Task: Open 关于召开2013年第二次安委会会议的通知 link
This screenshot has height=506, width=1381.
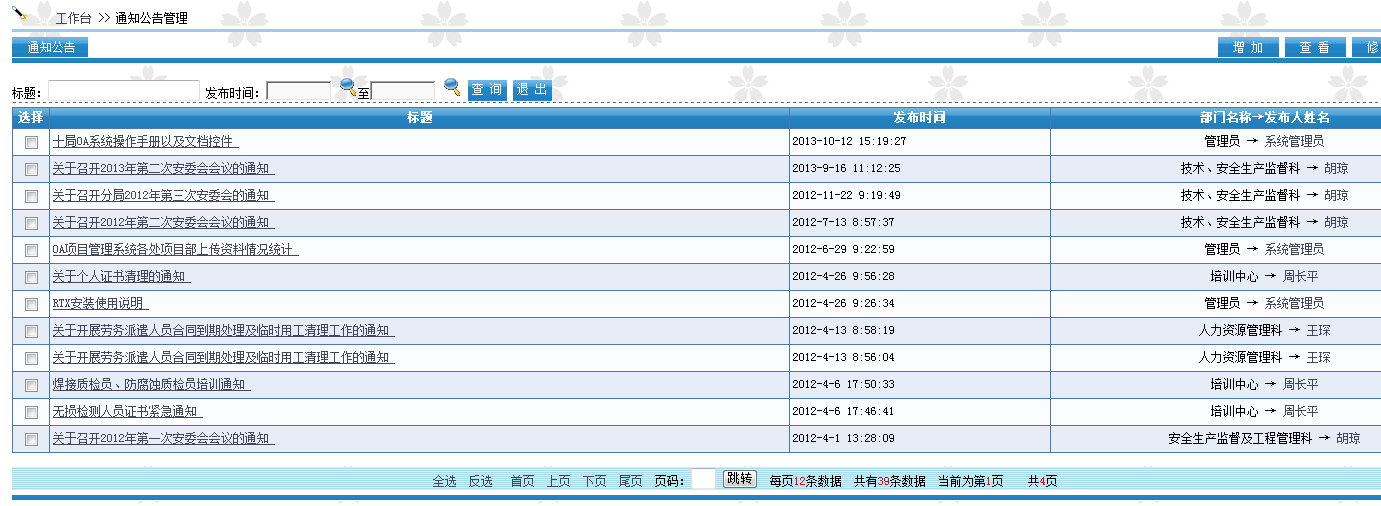Action: [163, 169]
